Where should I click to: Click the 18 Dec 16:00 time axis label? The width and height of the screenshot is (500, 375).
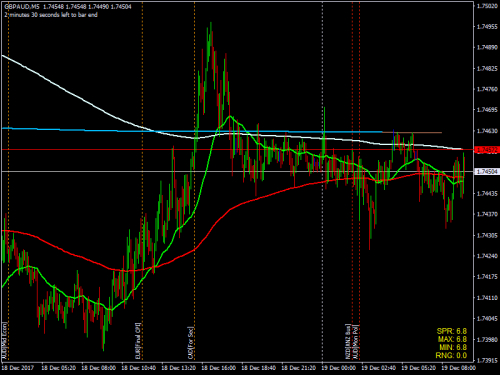pyautogui.click(x=218, y=368)
